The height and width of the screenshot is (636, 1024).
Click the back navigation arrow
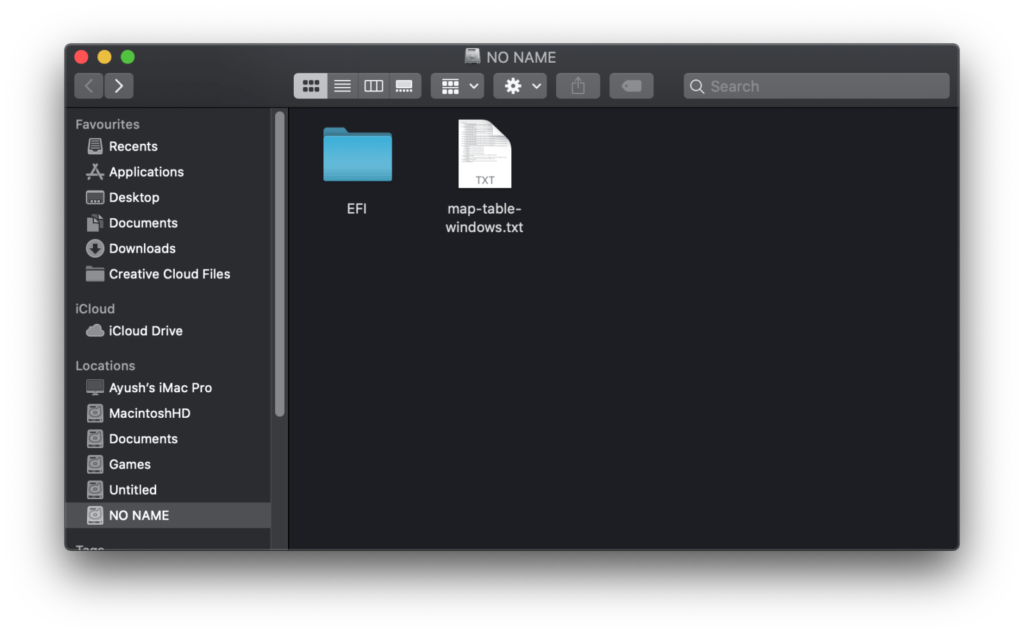88,85
